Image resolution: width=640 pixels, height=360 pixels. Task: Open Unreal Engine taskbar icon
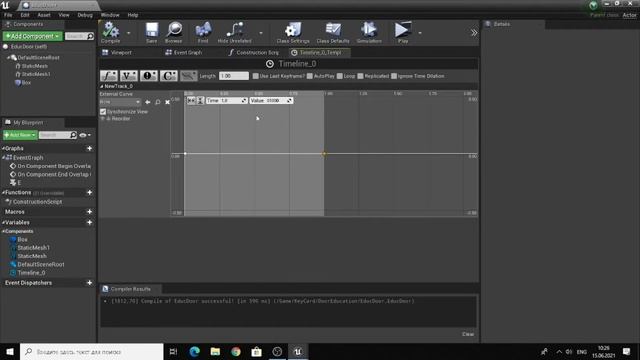(298, 351)
